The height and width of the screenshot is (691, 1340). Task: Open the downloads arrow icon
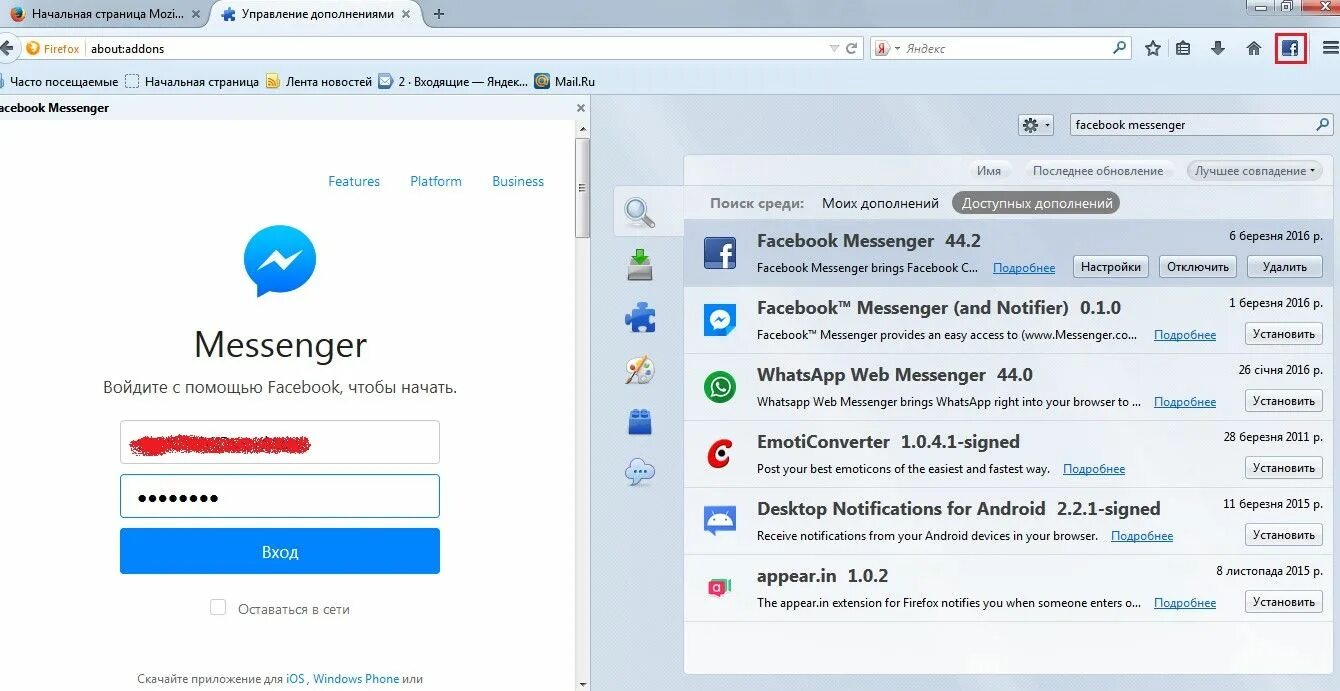[1218, 48]
